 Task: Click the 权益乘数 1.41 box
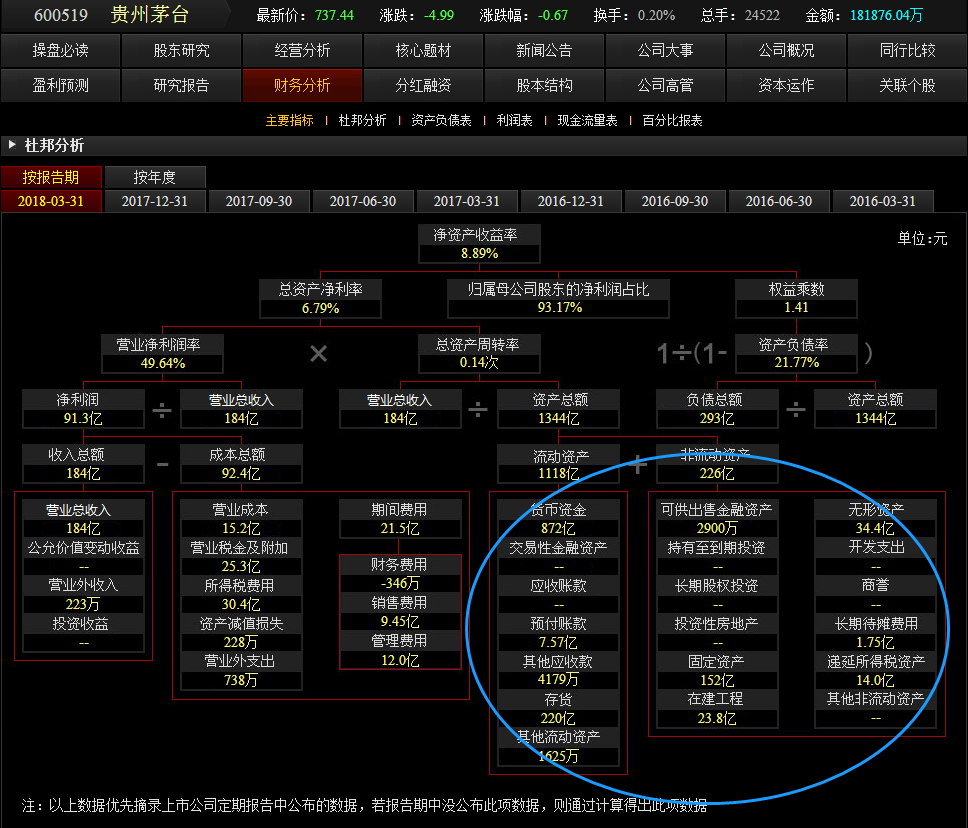(x=796, y=298)
